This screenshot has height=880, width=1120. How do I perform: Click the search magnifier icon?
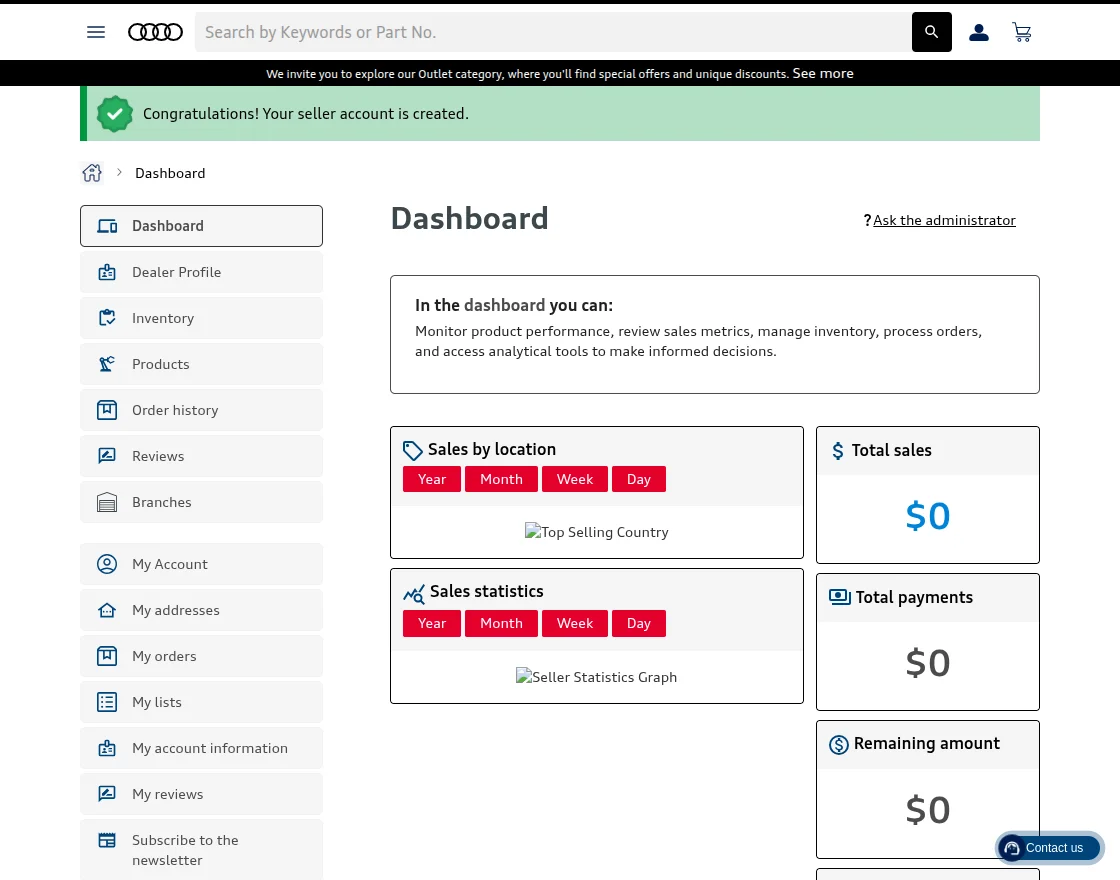[931, 32]
